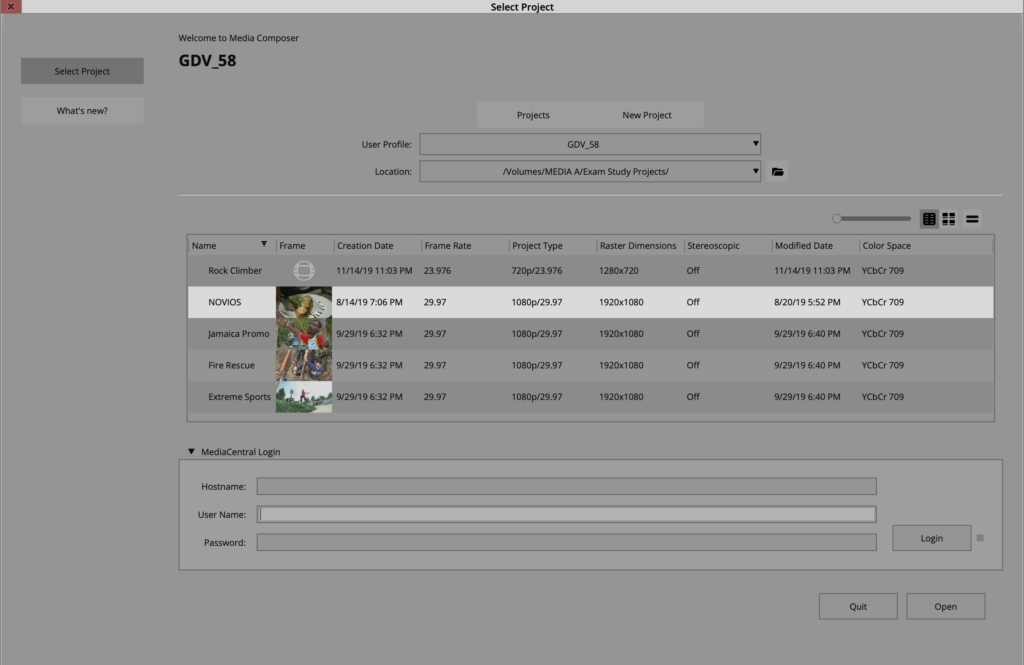Screen dimensions: 1024x665
Task: Open the folder browser beside Location
Action: click(778, 170)
